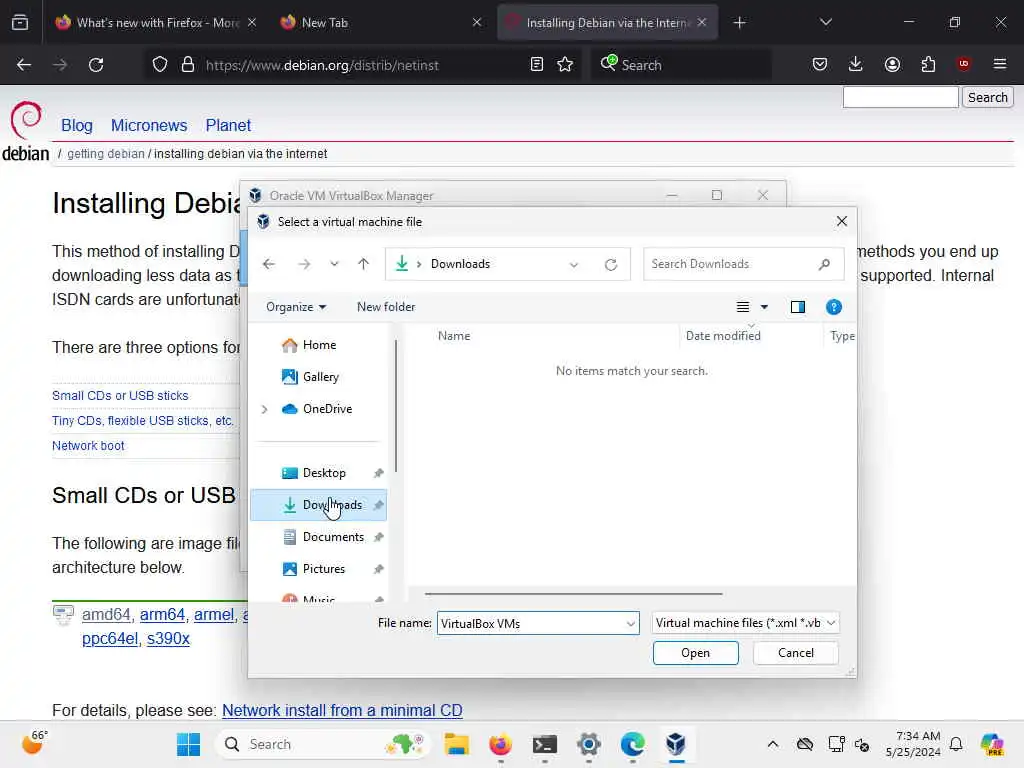Click the up-one-level arrow in file dialog
The height and width of the screenshot is (768, 1024).
pyautogui.click(x=363, y=264)
